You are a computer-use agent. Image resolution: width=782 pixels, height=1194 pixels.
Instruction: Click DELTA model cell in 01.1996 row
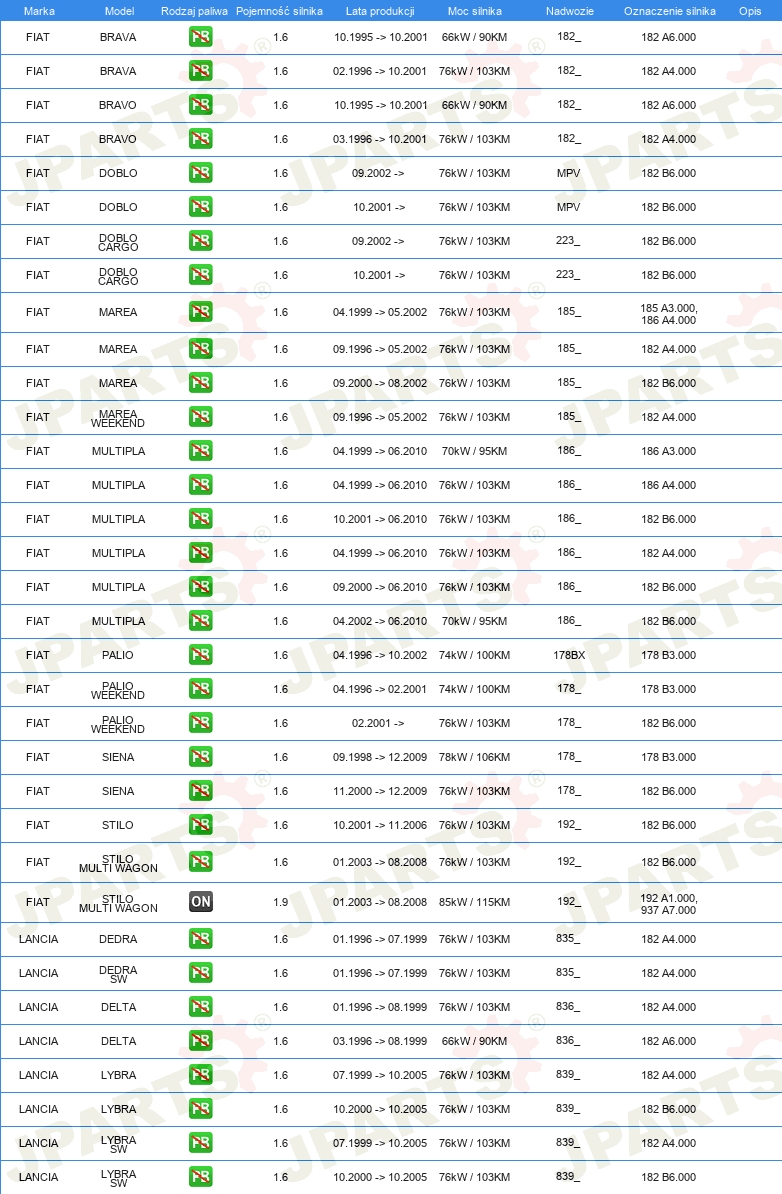pyautogui.click(x=118, y=1007)
